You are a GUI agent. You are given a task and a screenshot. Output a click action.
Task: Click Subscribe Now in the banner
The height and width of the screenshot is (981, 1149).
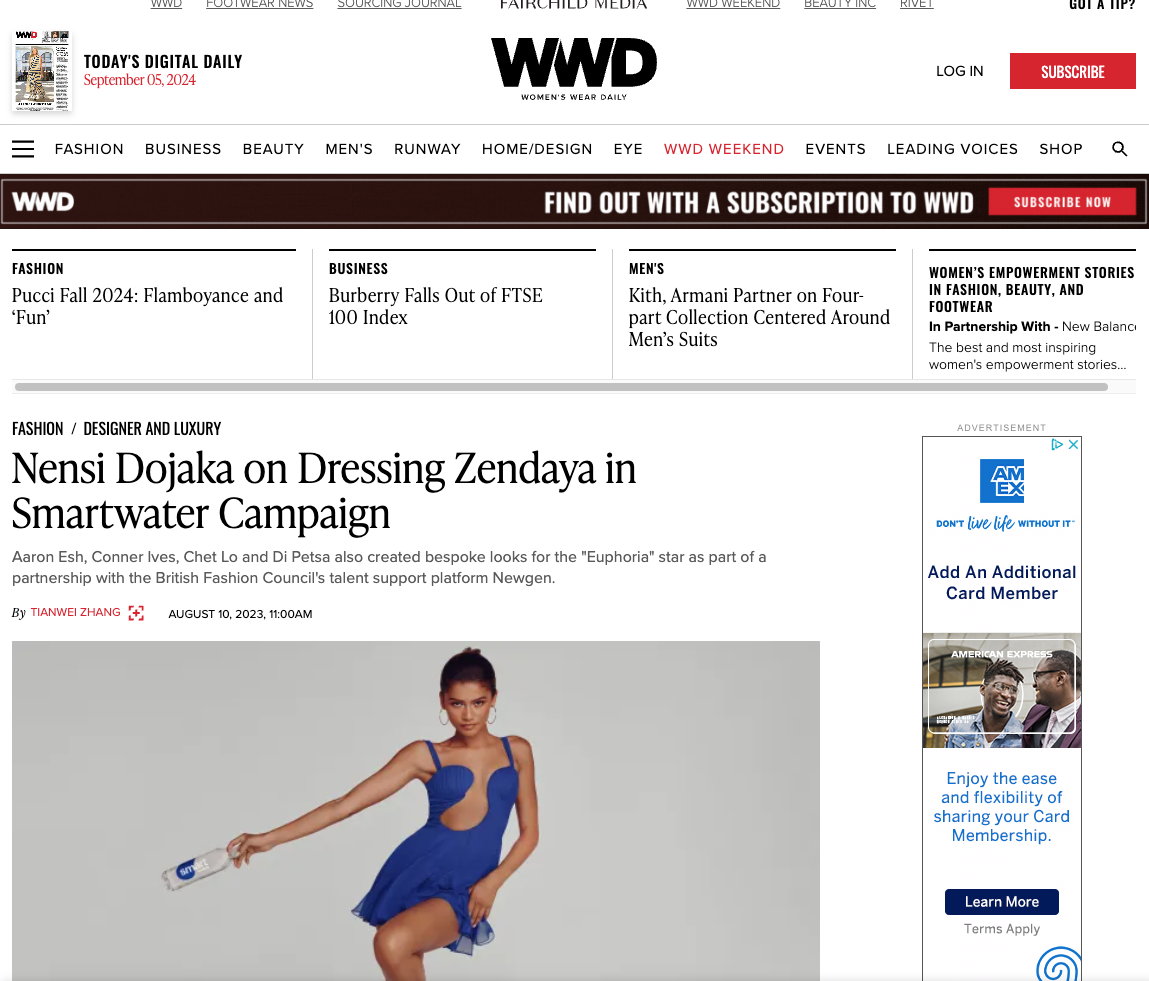1062,201
